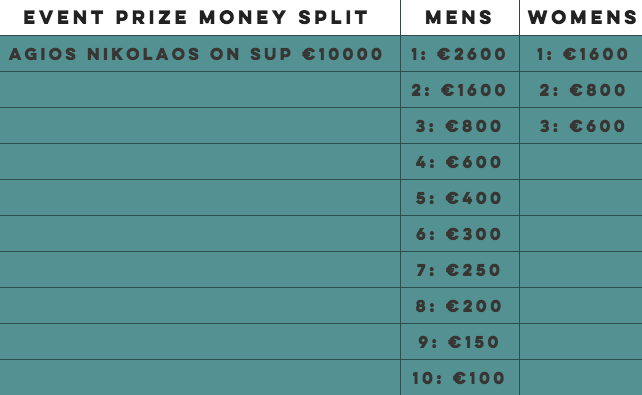The image size is (642, 395).
Task: Click mens fifth place €400 cell
Action: coord(459,198)
